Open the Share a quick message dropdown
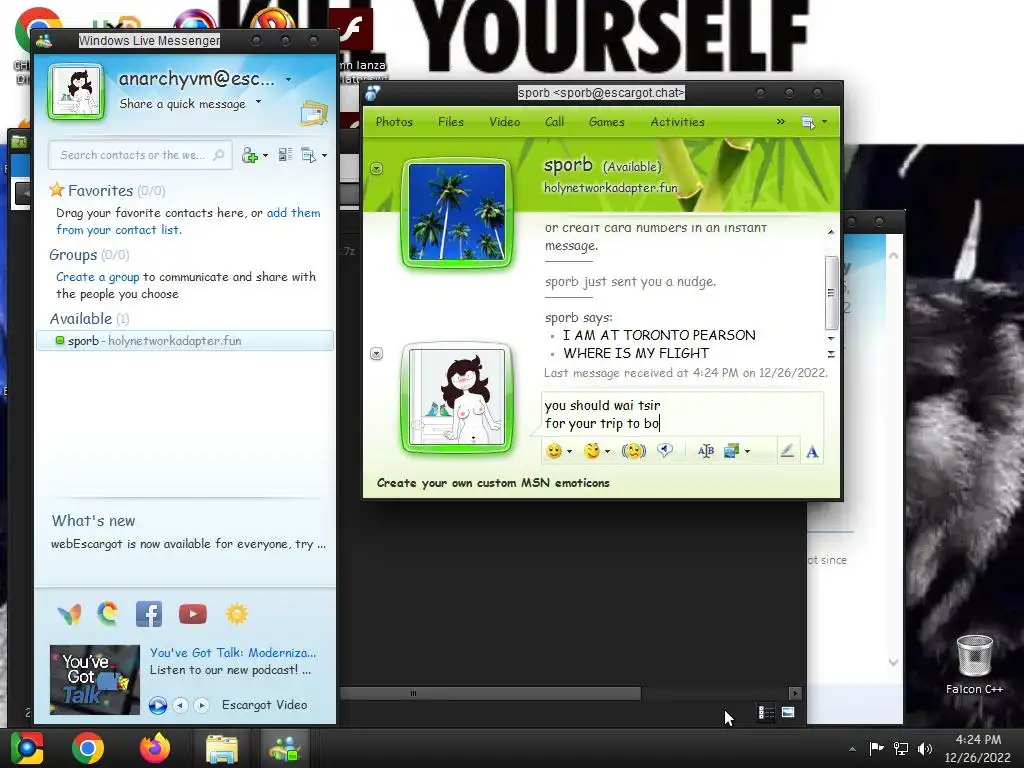Image resolution: width=1024 pixels, height=768 pixels. click(259, 101)
